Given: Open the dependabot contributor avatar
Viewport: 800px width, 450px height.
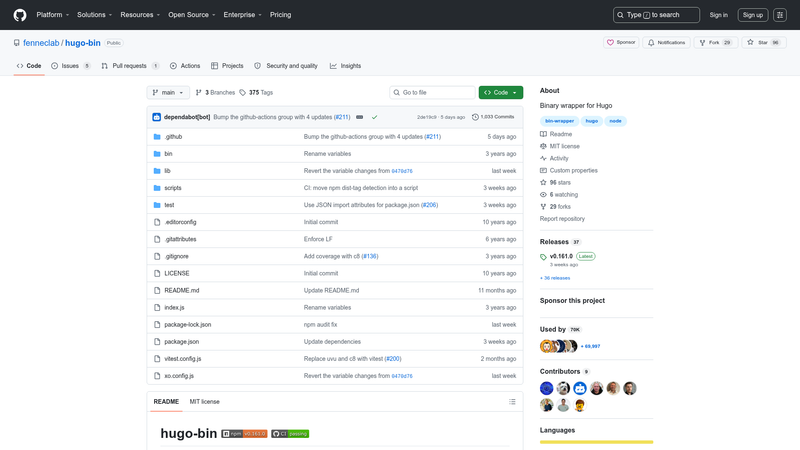Looking at the screenshot, I should click(580, 388).
